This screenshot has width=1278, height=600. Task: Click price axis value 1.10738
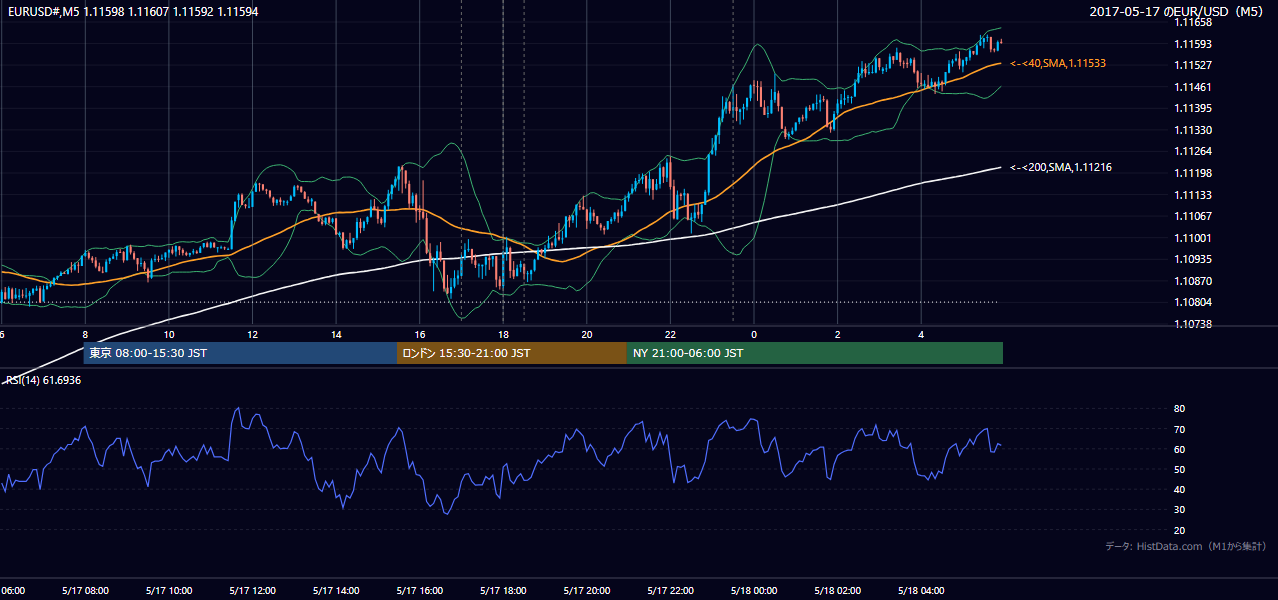pos(1192,324)
